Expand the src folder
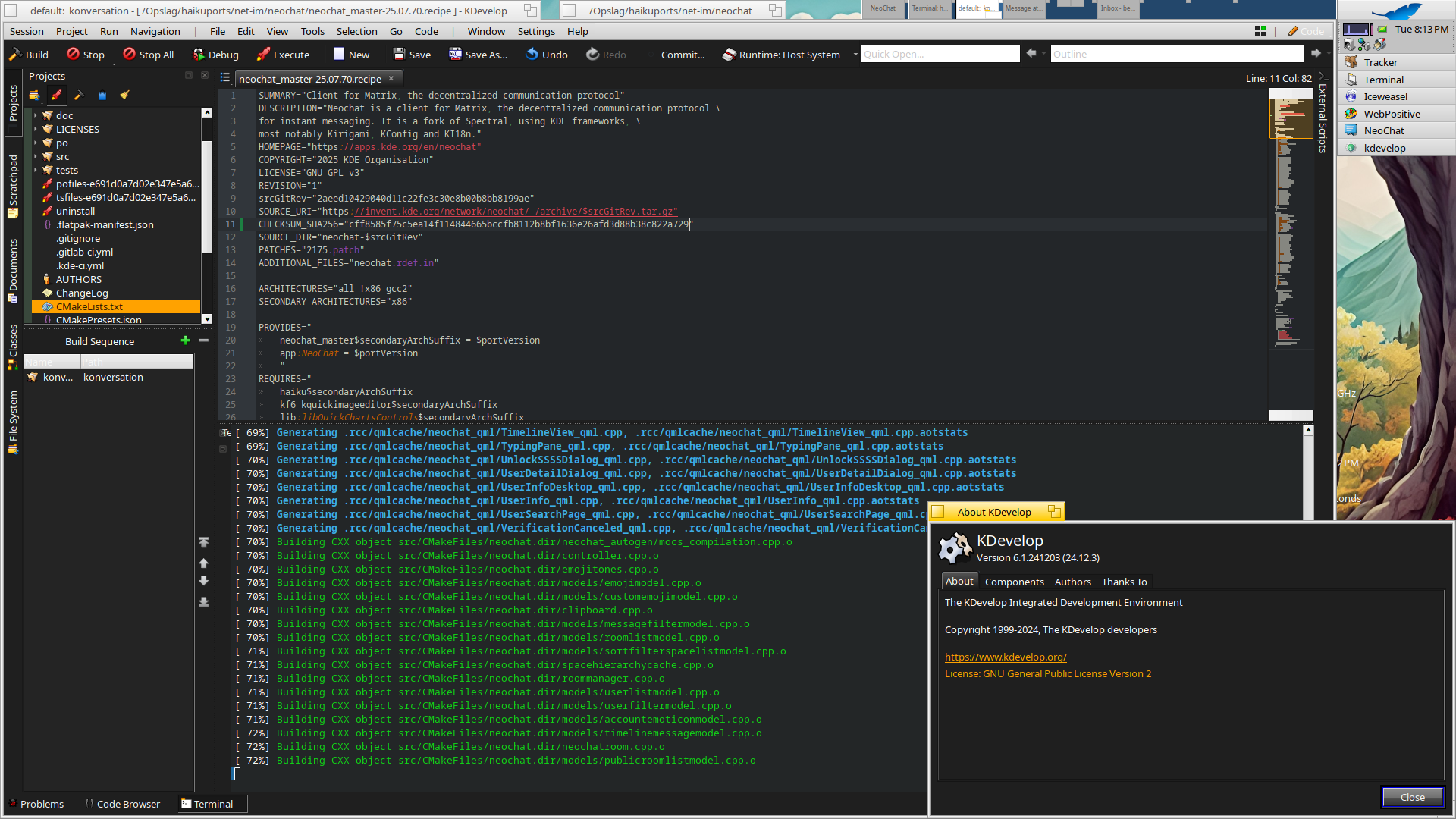Viewport: 1456px width, 819px height. tap(36, 156)
